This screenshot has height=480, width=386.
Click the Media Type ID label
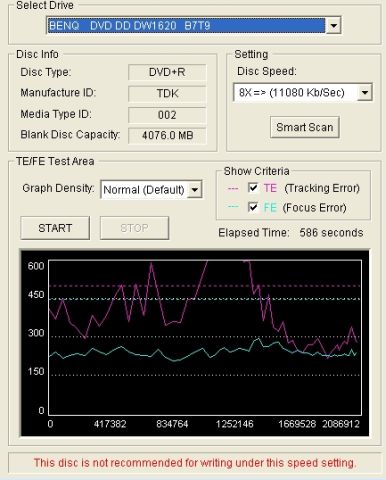(56, 114)
